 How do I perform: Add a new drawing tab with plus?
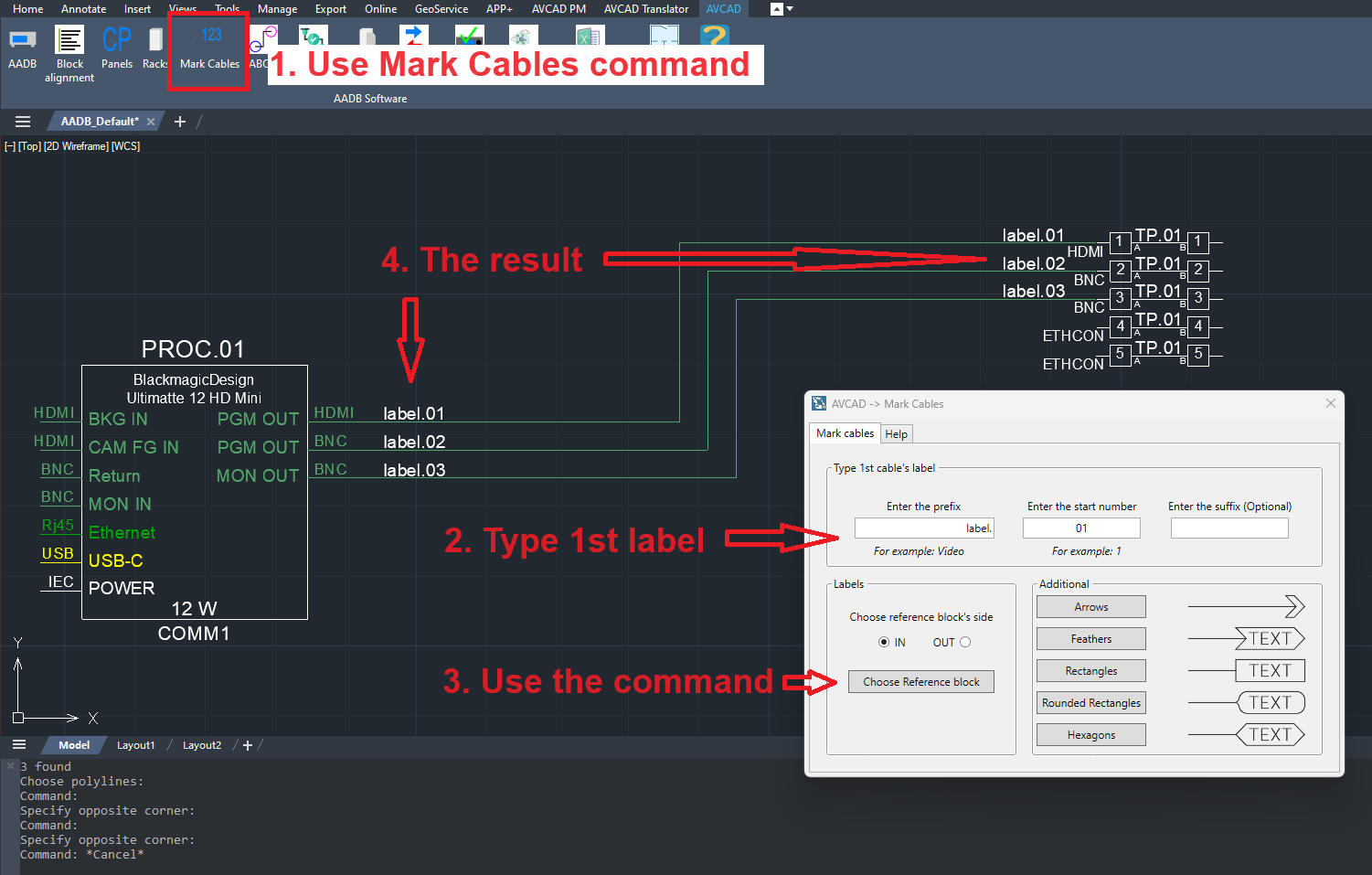(180, 122)
